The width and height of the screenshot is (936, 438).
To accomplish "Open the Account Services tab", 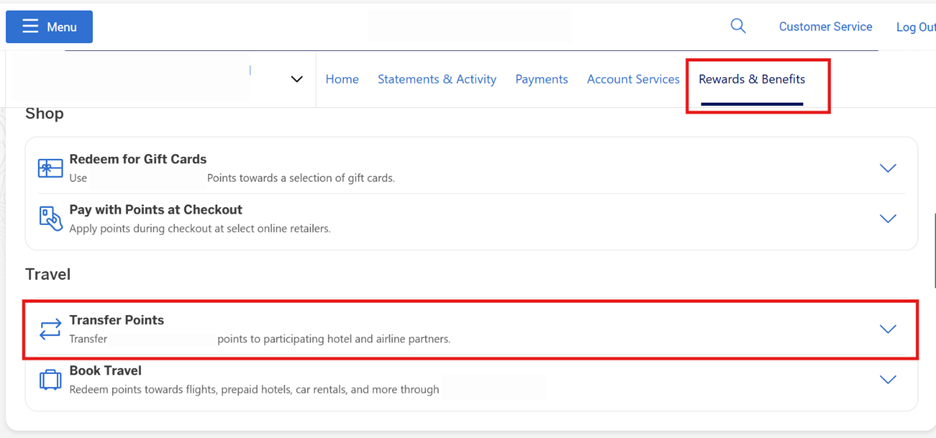I will [x=633, y=79].
